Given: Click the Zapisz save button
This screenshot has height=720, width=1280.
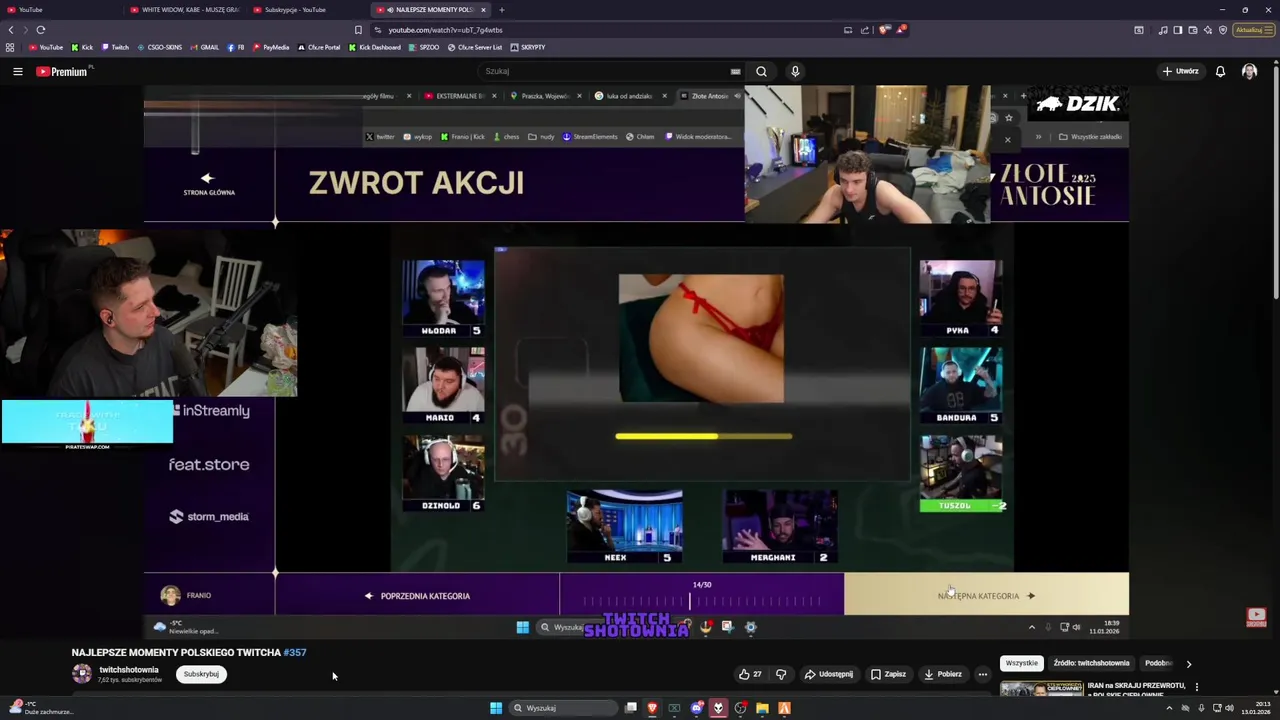Looking at the screenshot, I should 888,674.
